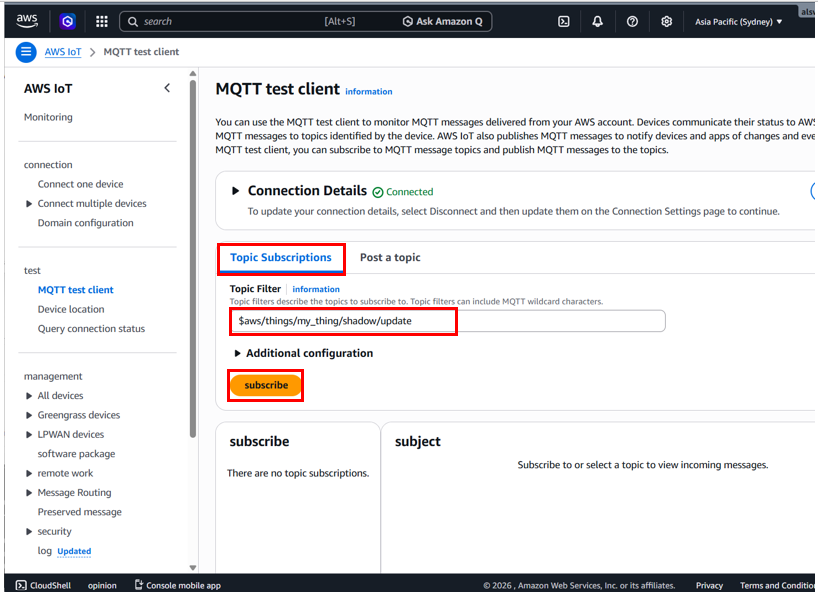This screenshot has width=818, height=592.
Task: Expand Additional configuration
Action: [x=238, y=353]
